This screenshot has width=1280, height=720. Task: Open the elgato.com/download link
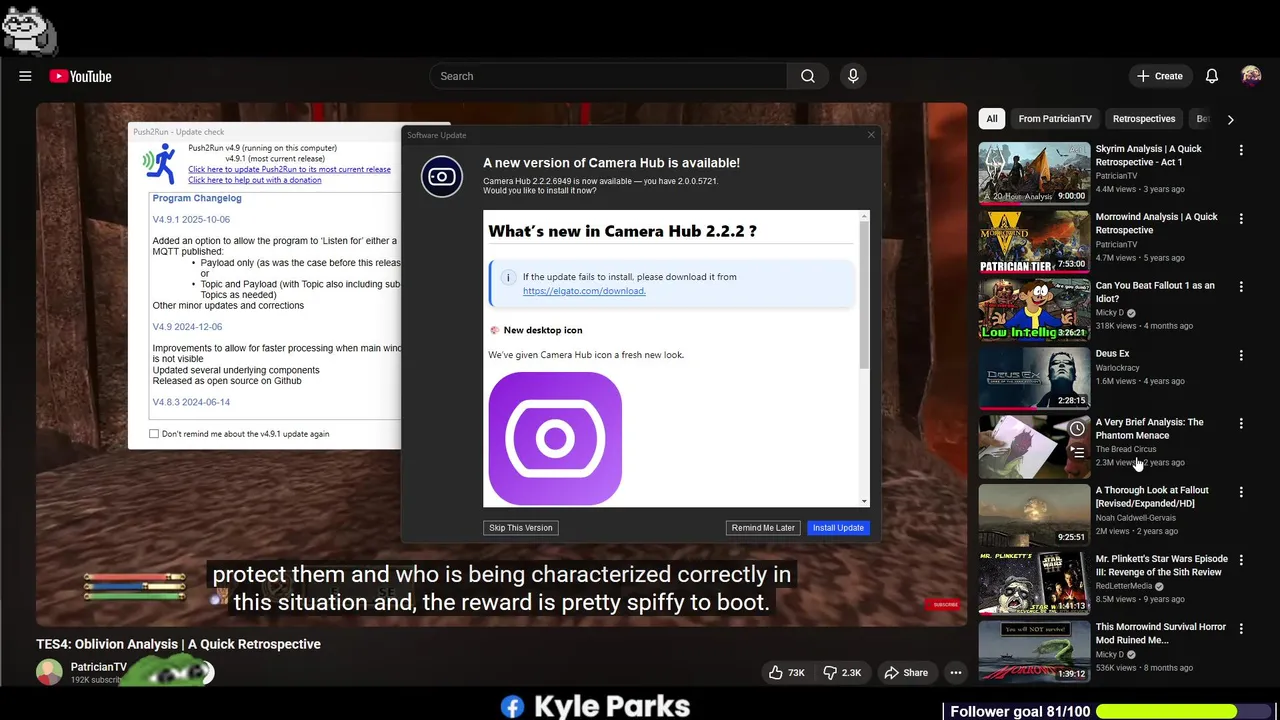click(x=584, y=291)
